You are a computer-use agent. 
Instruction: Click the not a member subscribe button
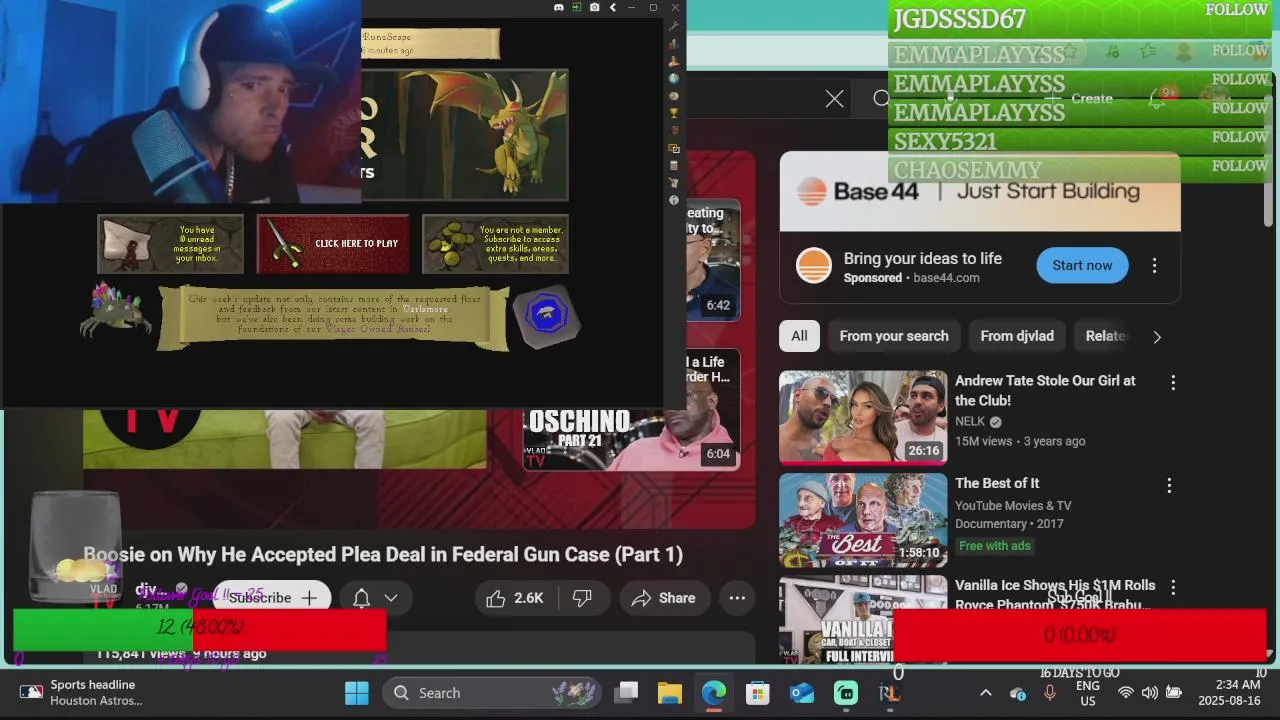[x=495, y=244]
